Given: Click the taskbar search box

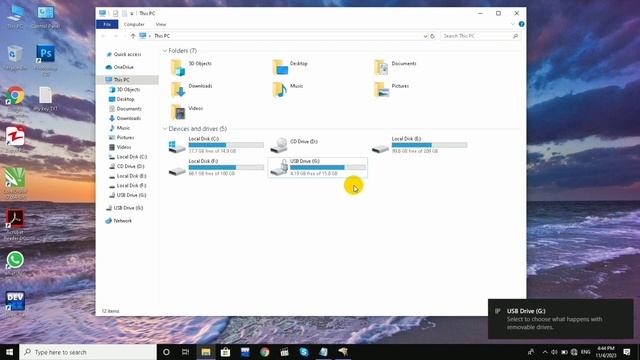Looking at the screenshot, I should [88, 352].
